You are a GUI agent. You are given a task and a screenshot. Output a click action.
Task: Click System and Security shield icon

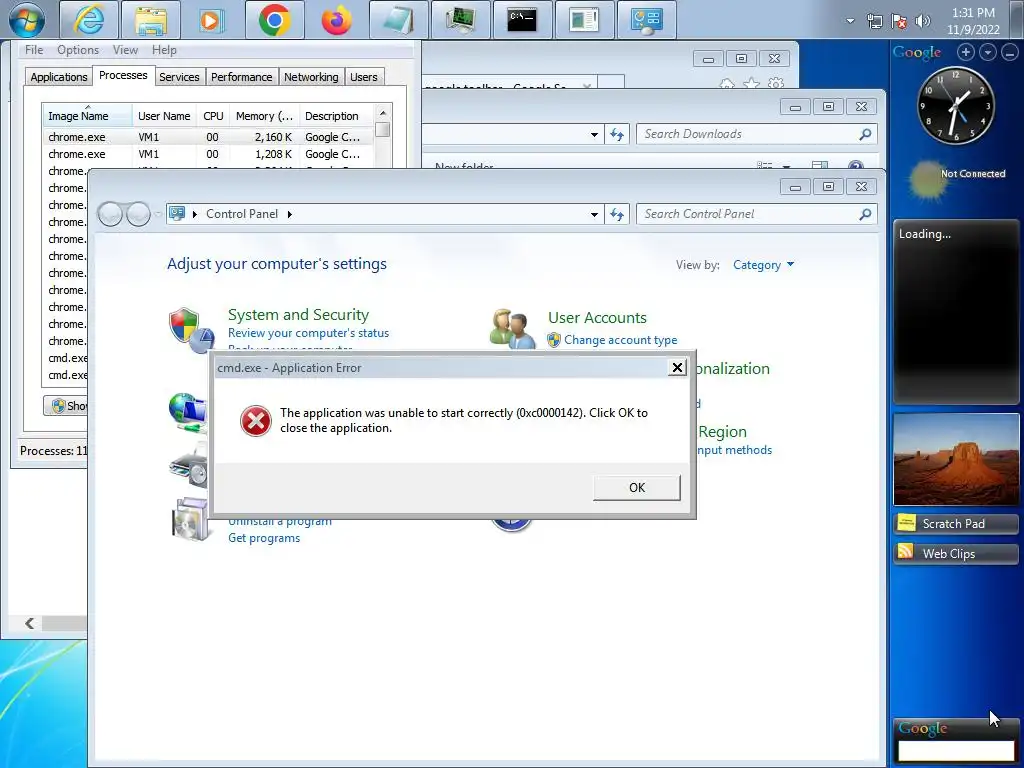pos(191,330)
